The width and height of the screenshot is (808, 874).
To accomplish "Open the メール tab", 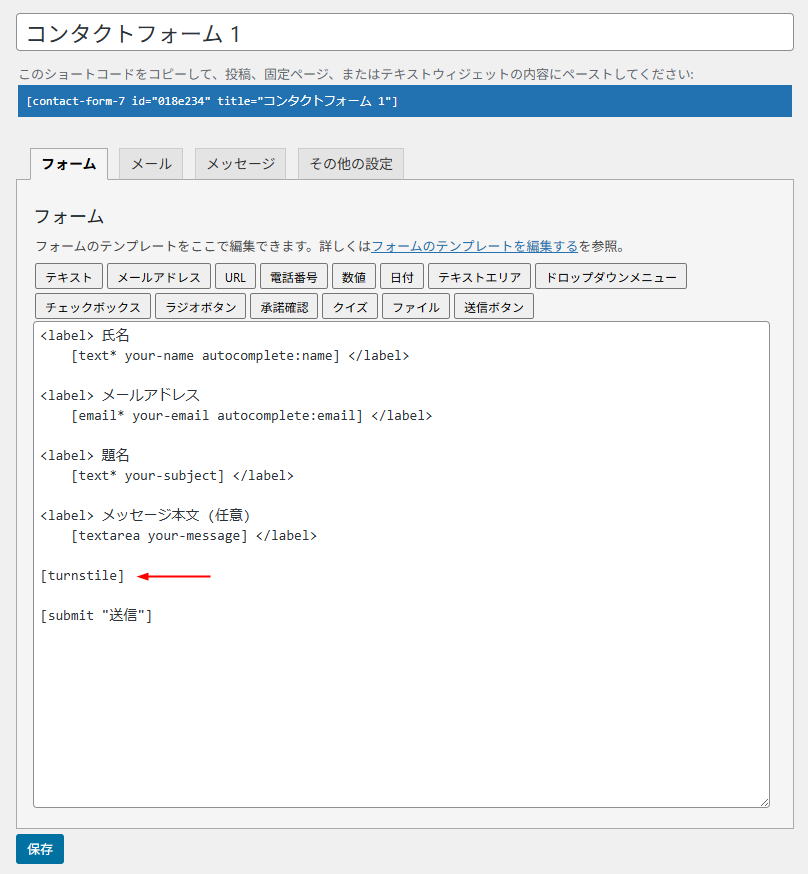I will coord(151,164).
